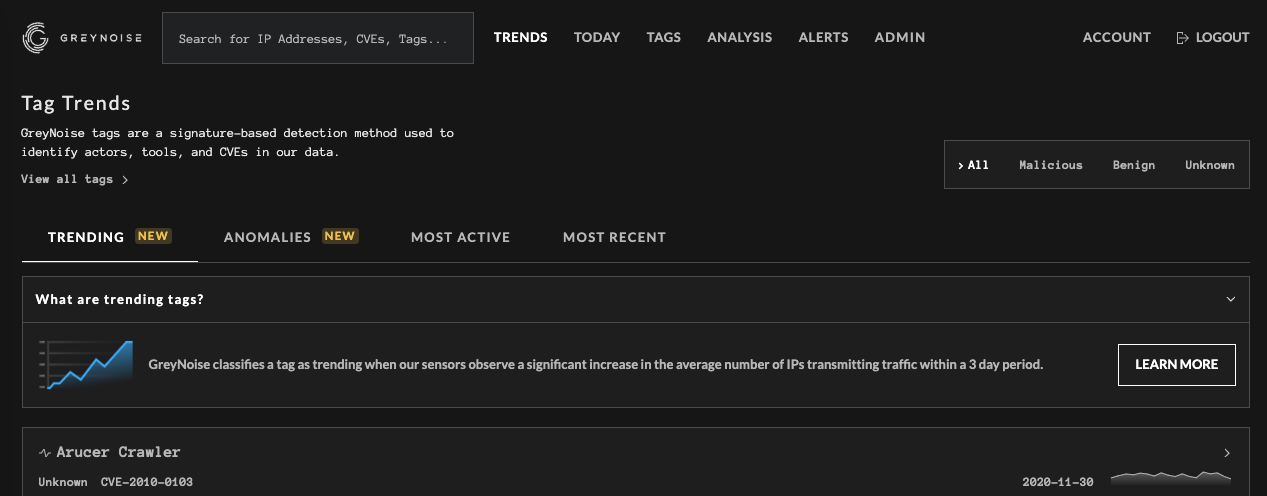Screen dimensions: 1267x496
Task: Click the GreyNoise logo
Action: 82,38
